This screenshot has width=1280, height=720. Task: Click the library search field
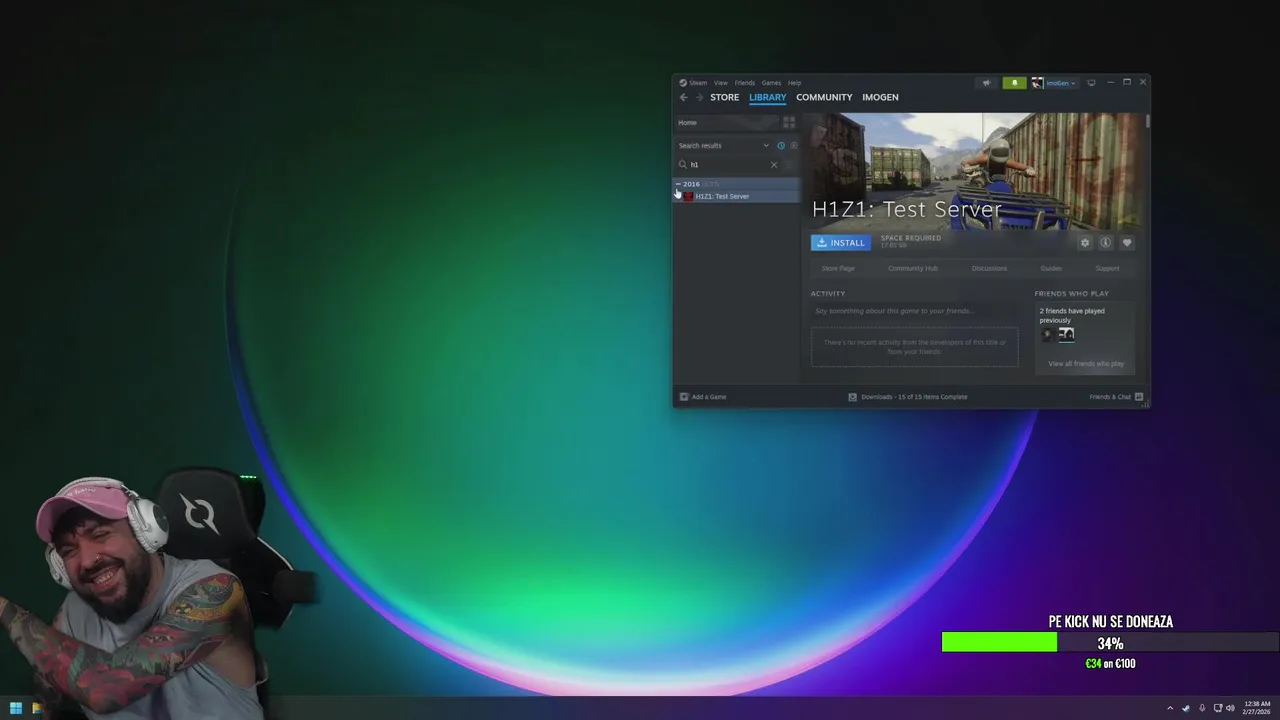[x=728, y=165]
